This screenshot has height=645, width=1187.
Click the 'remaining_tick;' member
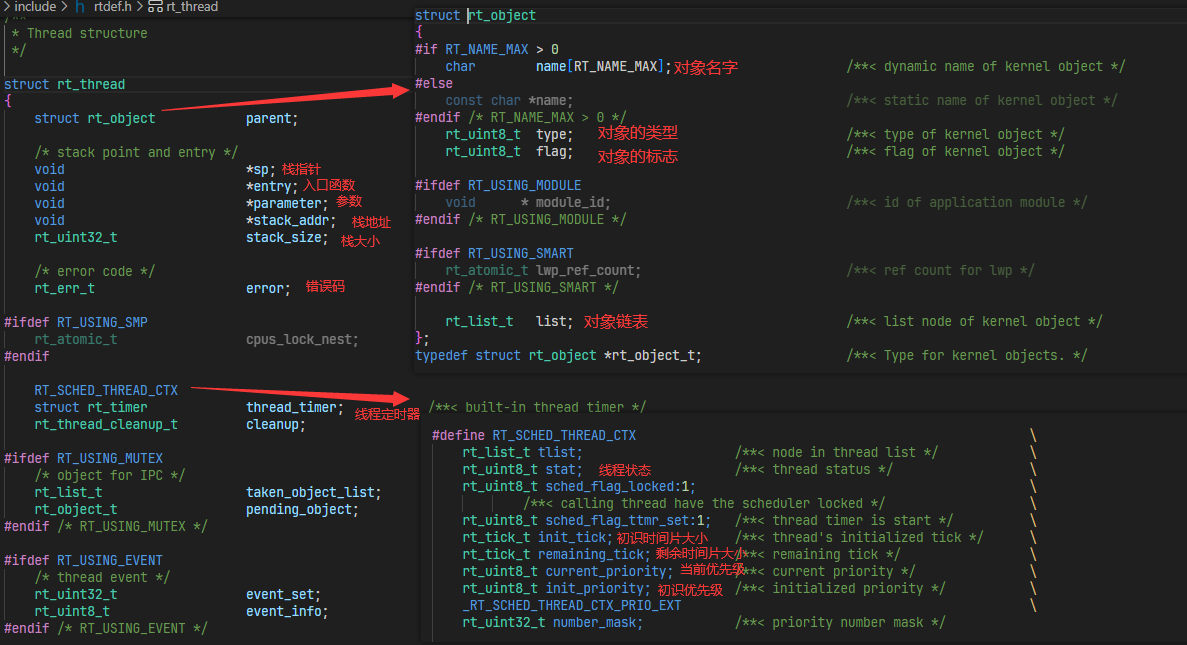[x=594, y=554]
